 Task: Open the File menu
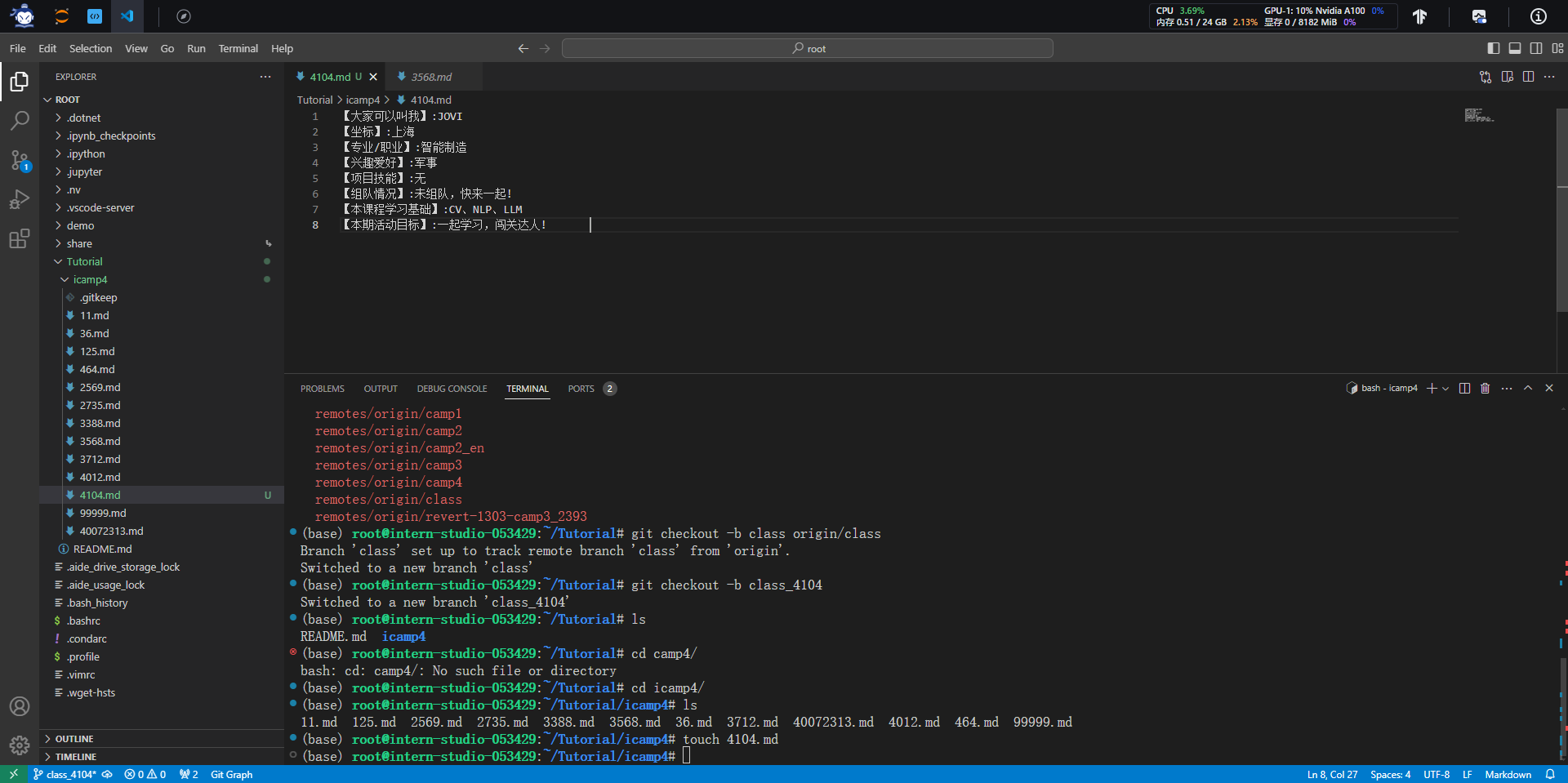coord(18,49)
